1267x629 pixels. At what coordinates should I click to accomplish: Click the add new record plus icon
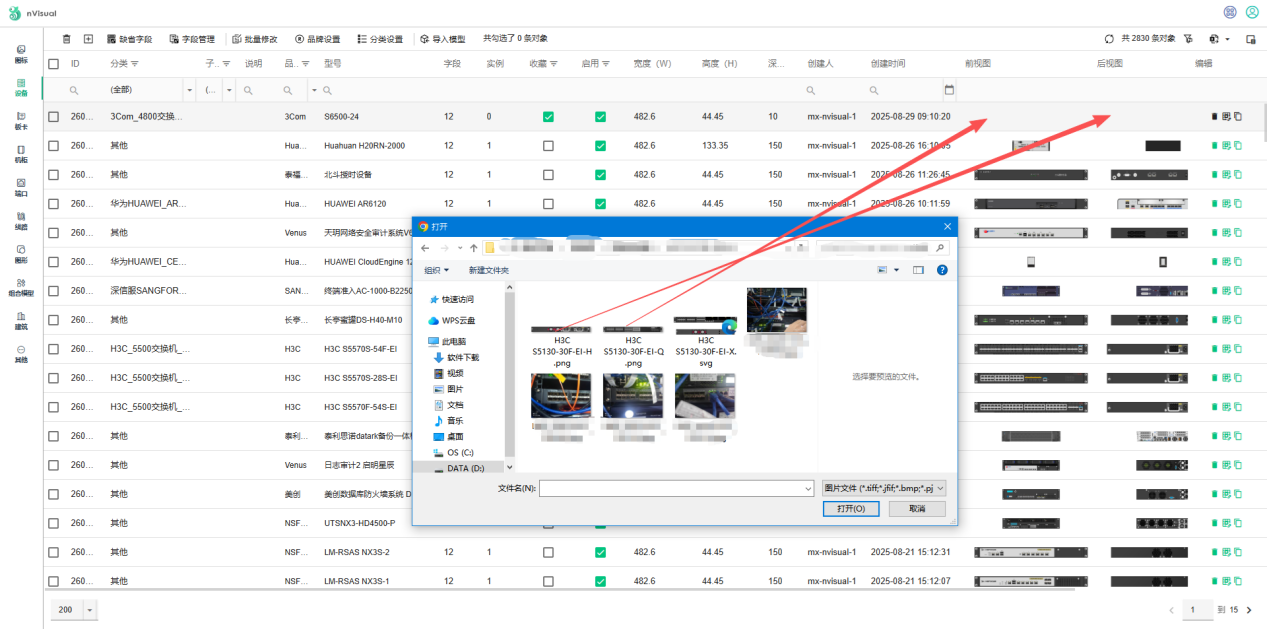pyautogui.click(x=88, y=39)
